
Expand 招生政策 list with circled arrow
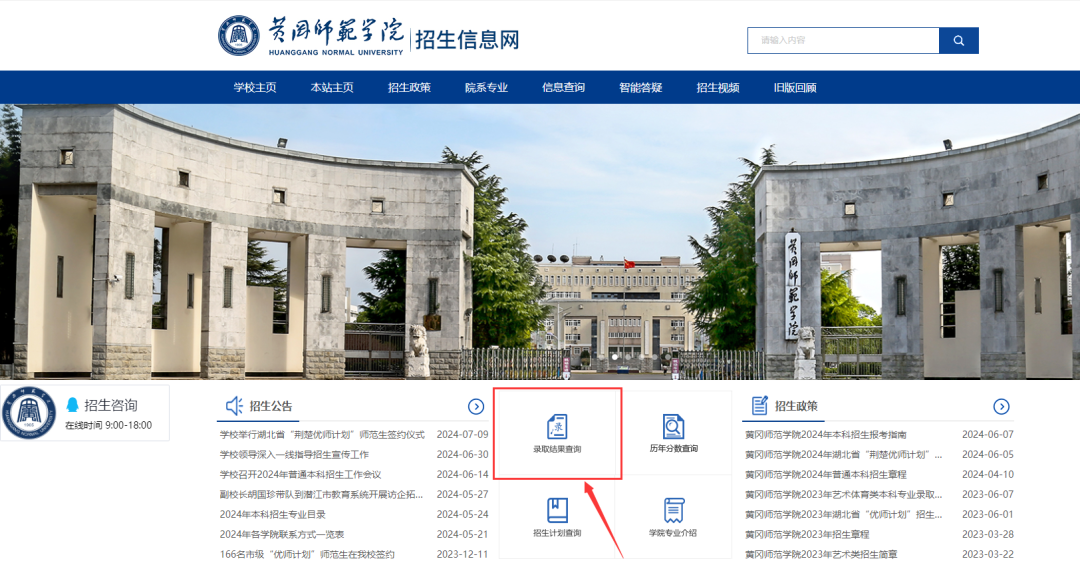click(1001, 406)
